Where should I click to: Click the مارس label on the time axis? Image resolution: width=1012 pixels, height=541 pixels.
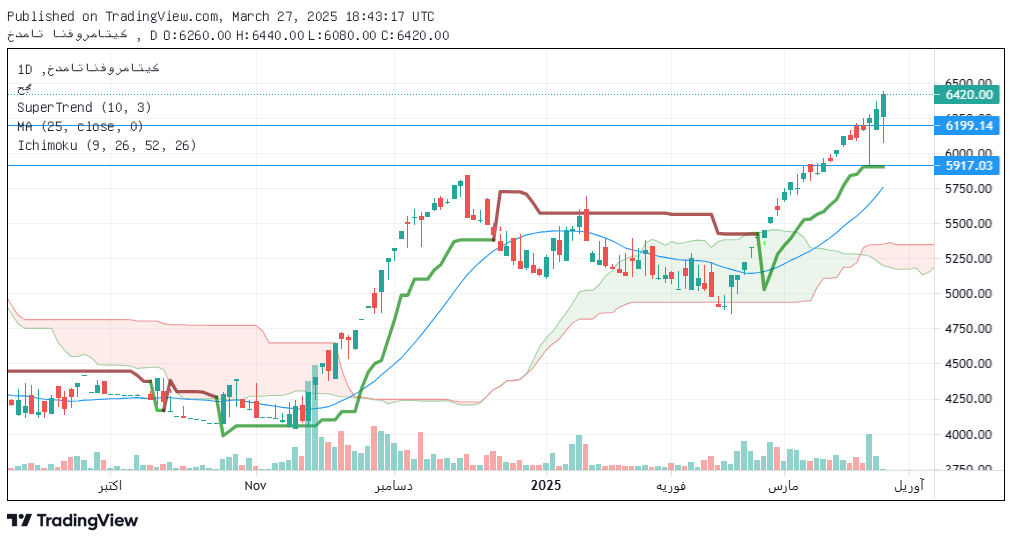point(782,485)
